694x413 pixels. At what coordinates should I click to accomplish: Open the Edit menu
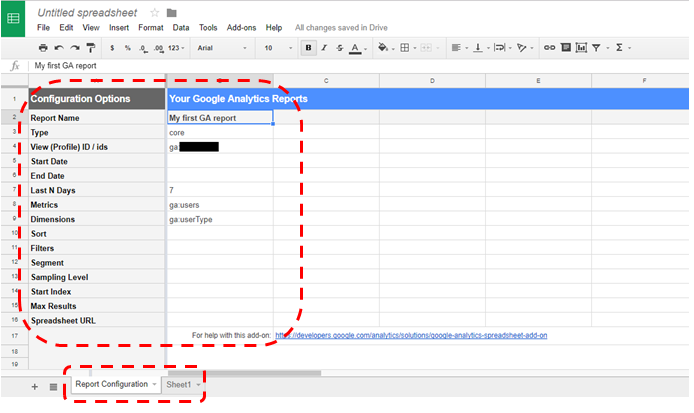tap(66, 27)
